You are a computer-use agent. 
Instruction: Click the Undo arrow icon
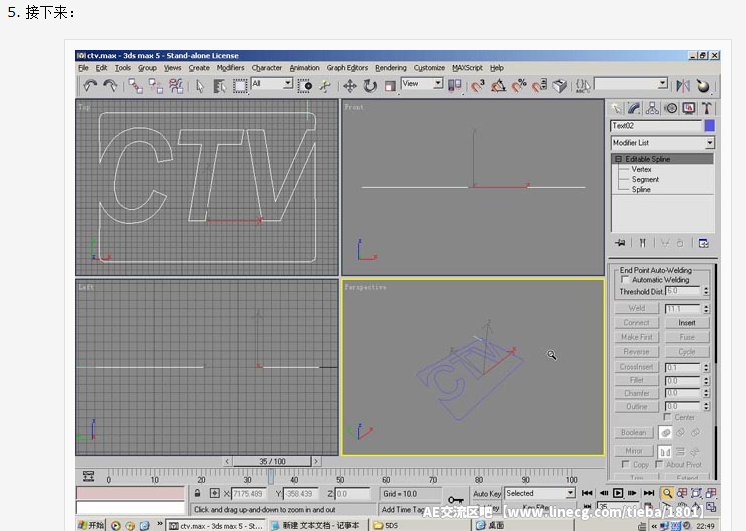90,86
